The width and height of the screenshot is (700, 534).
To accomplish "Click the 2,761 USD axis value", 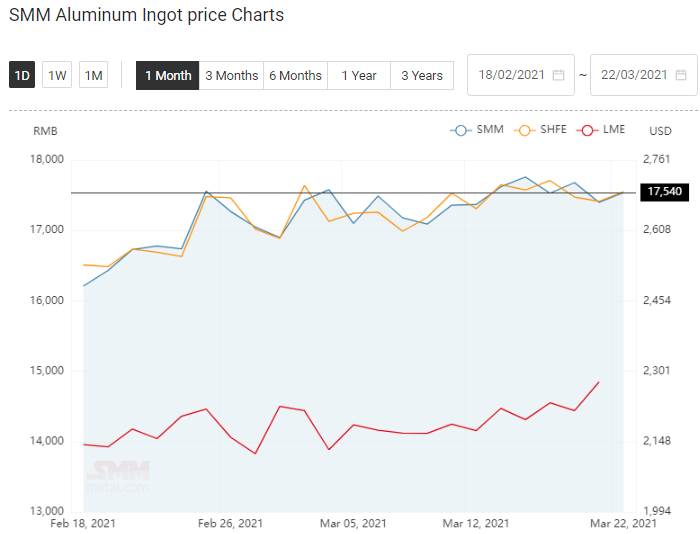I will [656, 159].
